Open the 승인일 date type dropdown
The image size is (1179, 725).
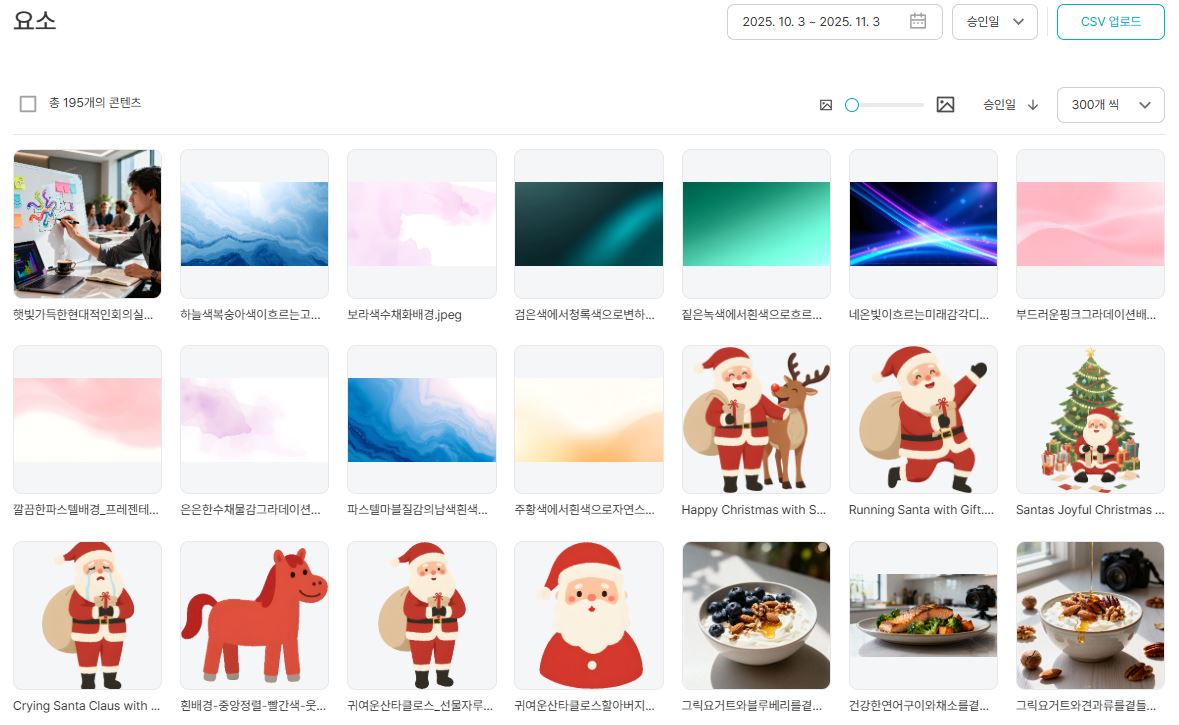pos(994,22)
